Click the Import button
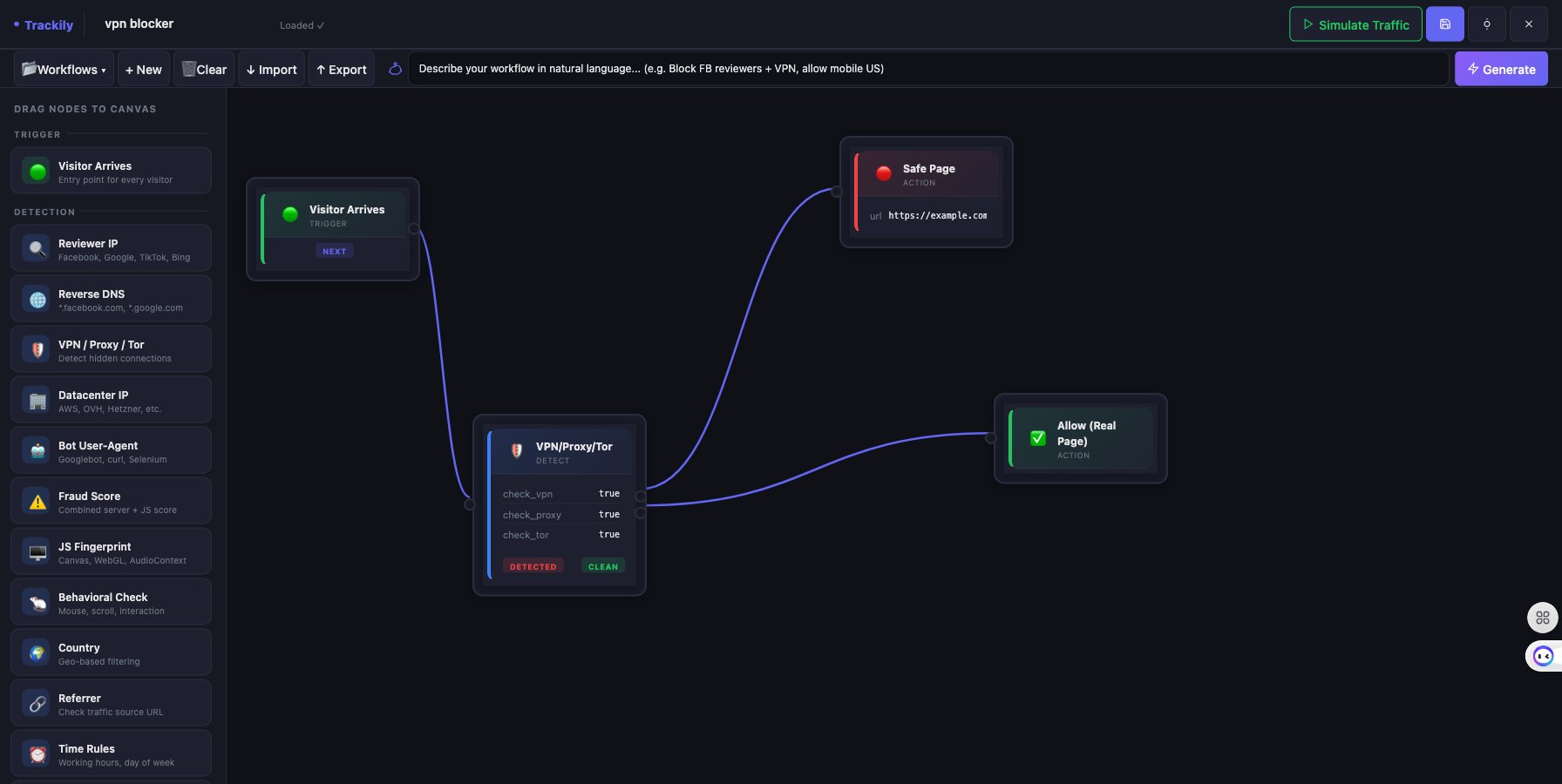 click(271, 69)
